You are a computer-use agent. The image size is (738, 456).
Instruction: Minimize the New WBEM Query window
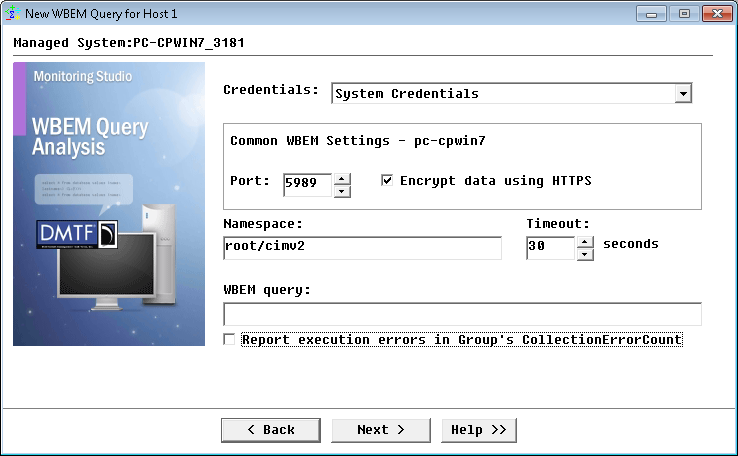click(651, 14)
